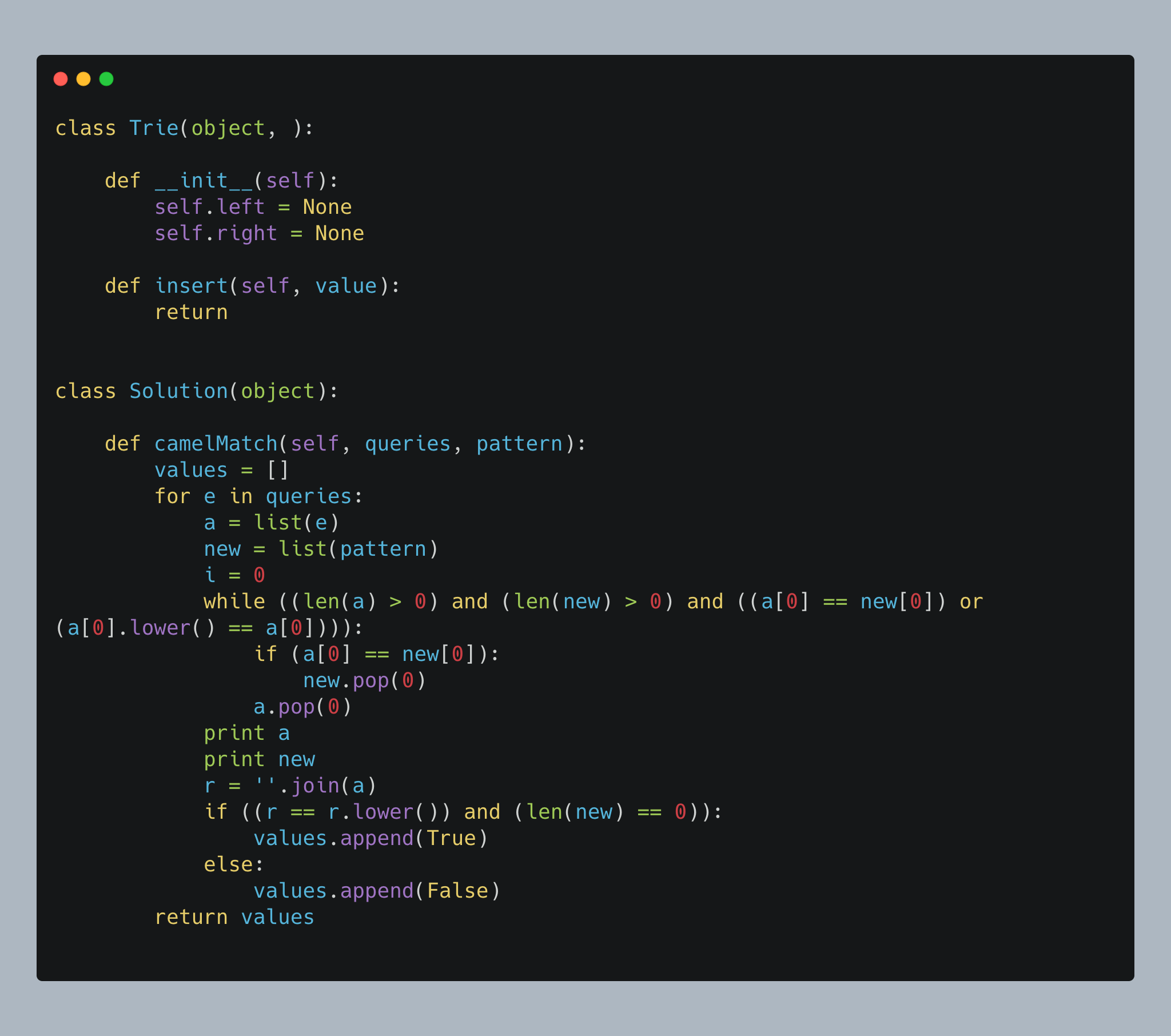Click the final 'return values' line
1171x1036 pixels.
(x=234, y=918)
